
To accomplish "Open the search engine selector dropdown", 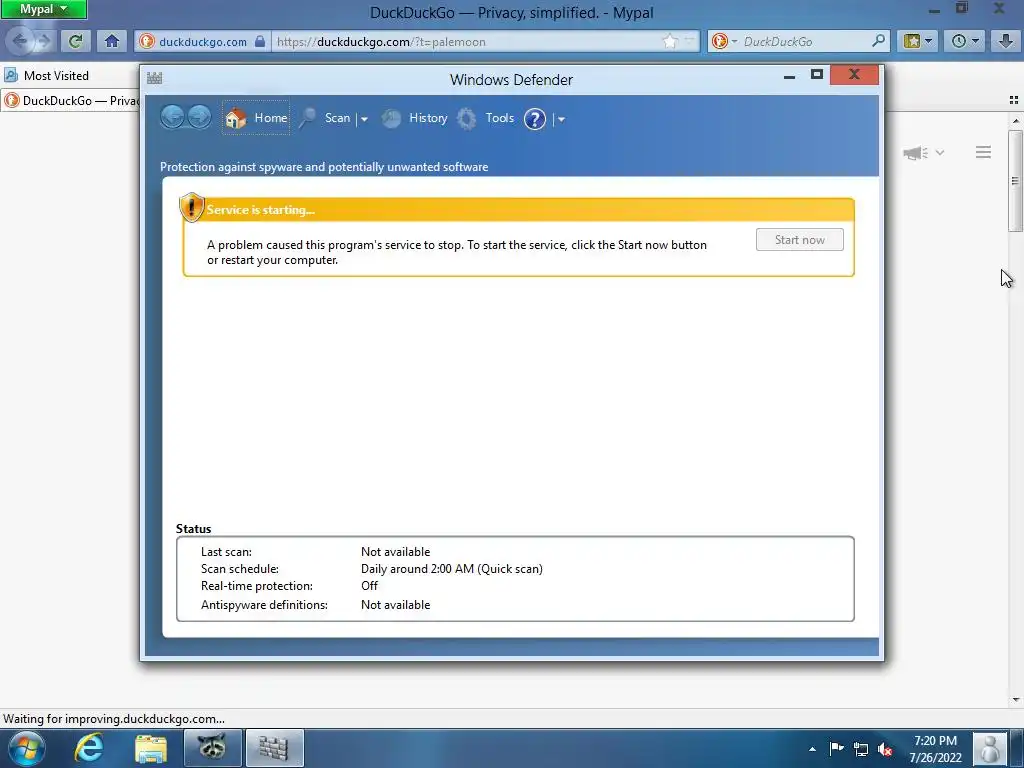I will tap(724, 41).
